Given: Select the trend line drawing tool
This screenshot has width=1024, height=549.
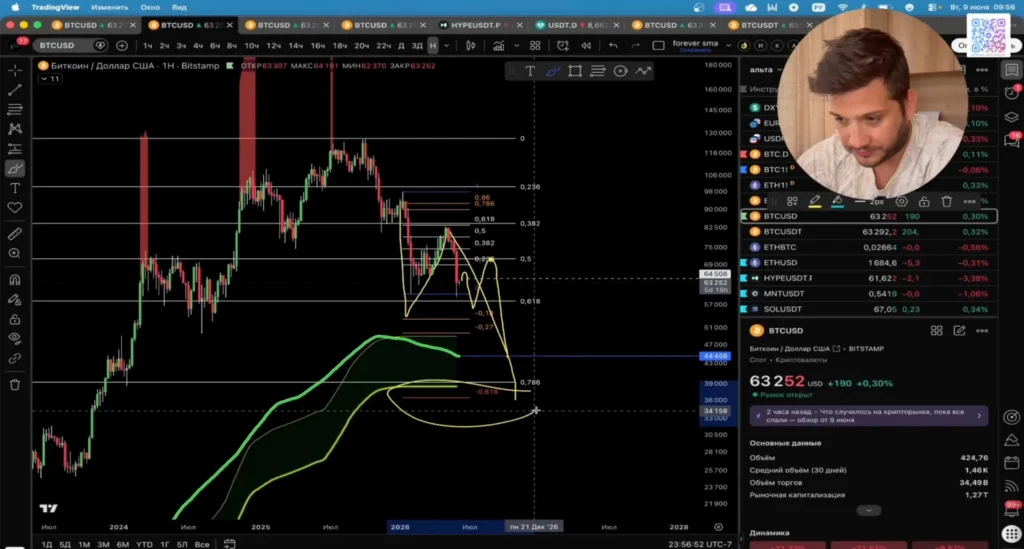Looking at the screenshot, I should [x=14, y=89].
